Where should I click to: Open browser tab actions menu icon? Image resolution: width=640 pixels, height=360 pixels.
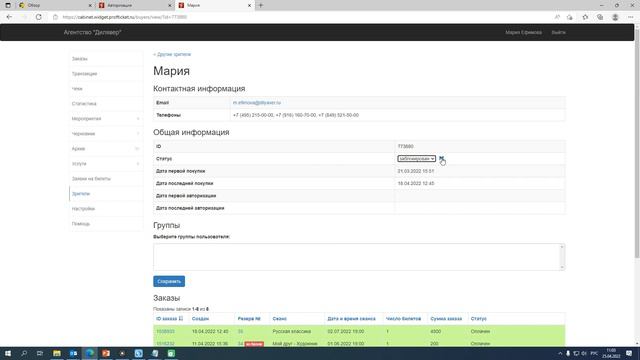8,5
